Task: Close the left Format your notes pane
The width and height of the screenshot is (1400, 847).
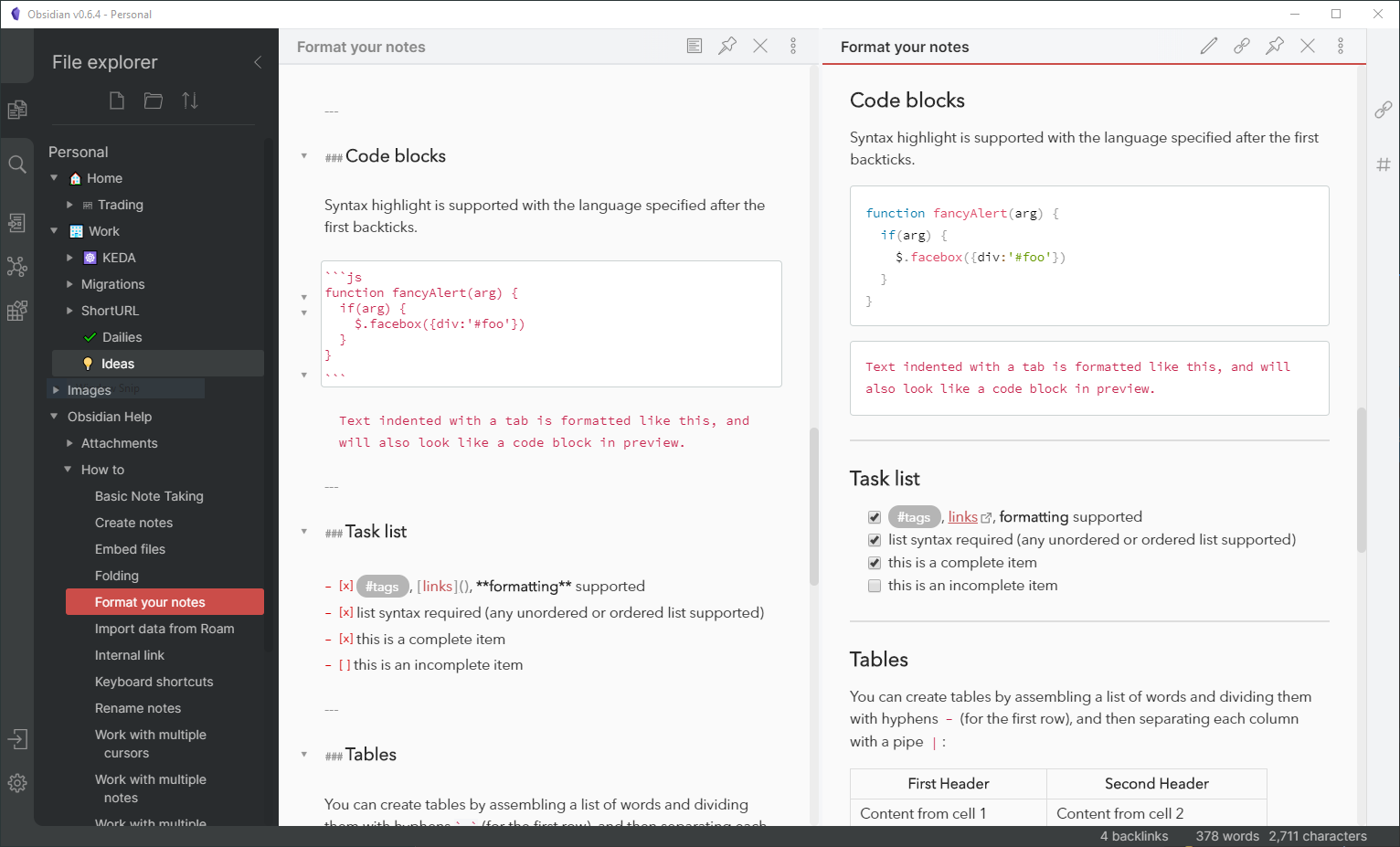Action: tap(760, 46)
